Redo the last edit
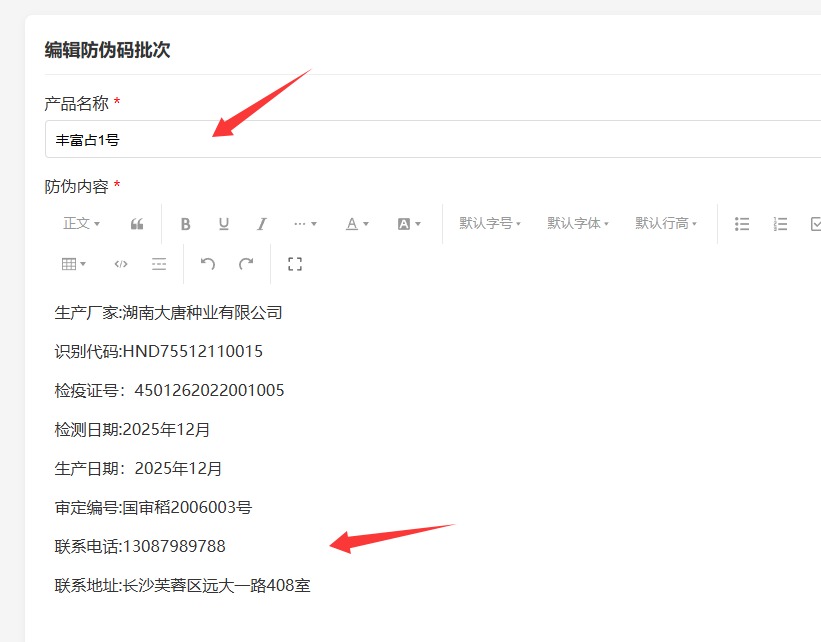Viewport: 821px width, 642px height. coord(246,264)
